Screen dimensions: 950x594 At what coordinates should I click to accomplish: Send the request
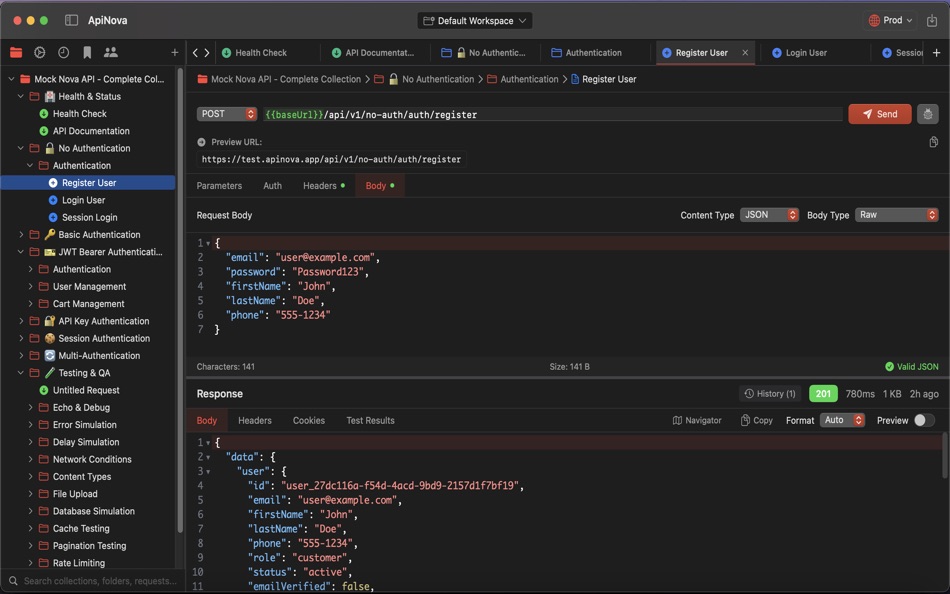pos(879,114)
